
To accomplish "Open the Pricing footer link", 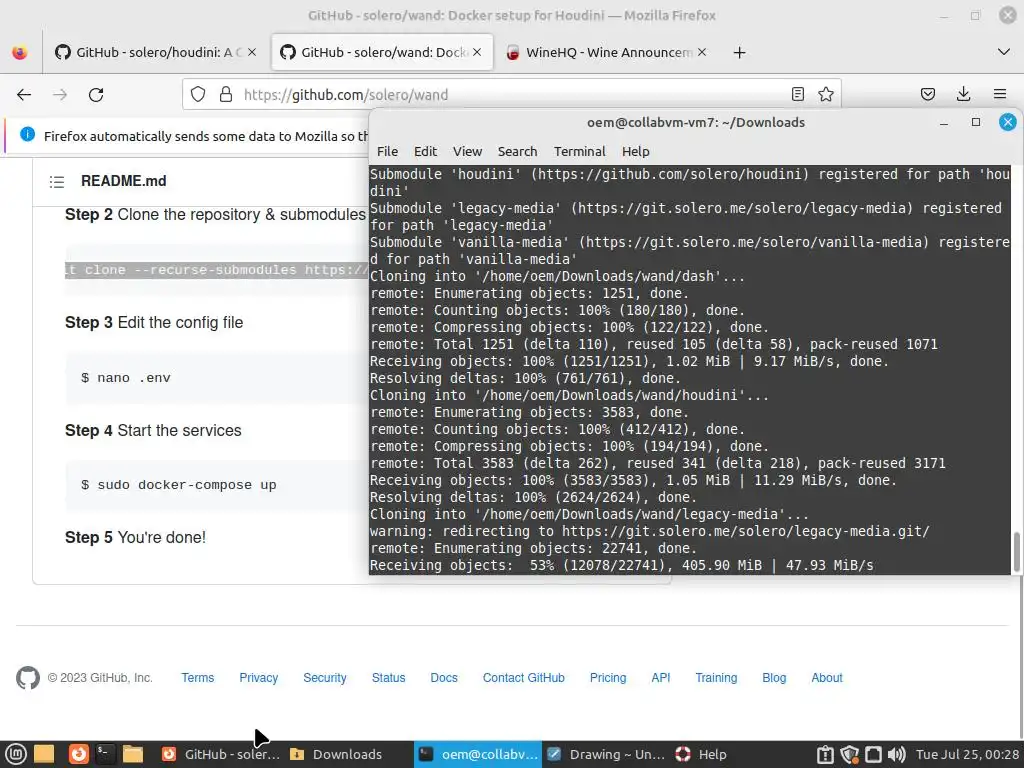I will tap(608, 678).
